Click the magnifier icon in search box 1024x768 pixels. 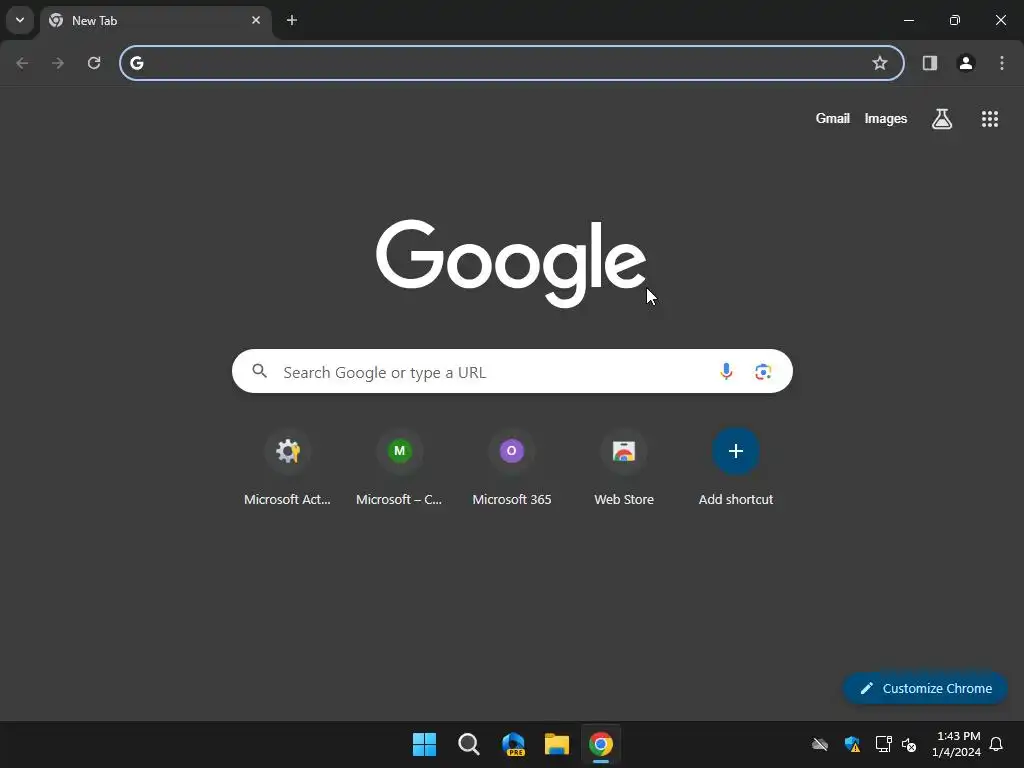pos(259,371)
